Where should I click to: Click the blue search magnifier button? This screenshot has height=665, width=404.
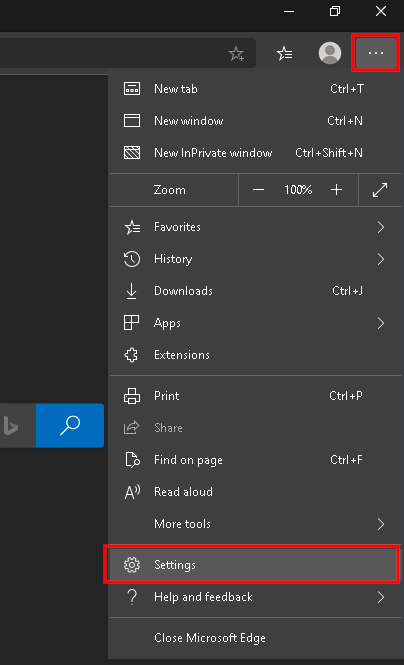pyautogui.click(x=70, y=425)
